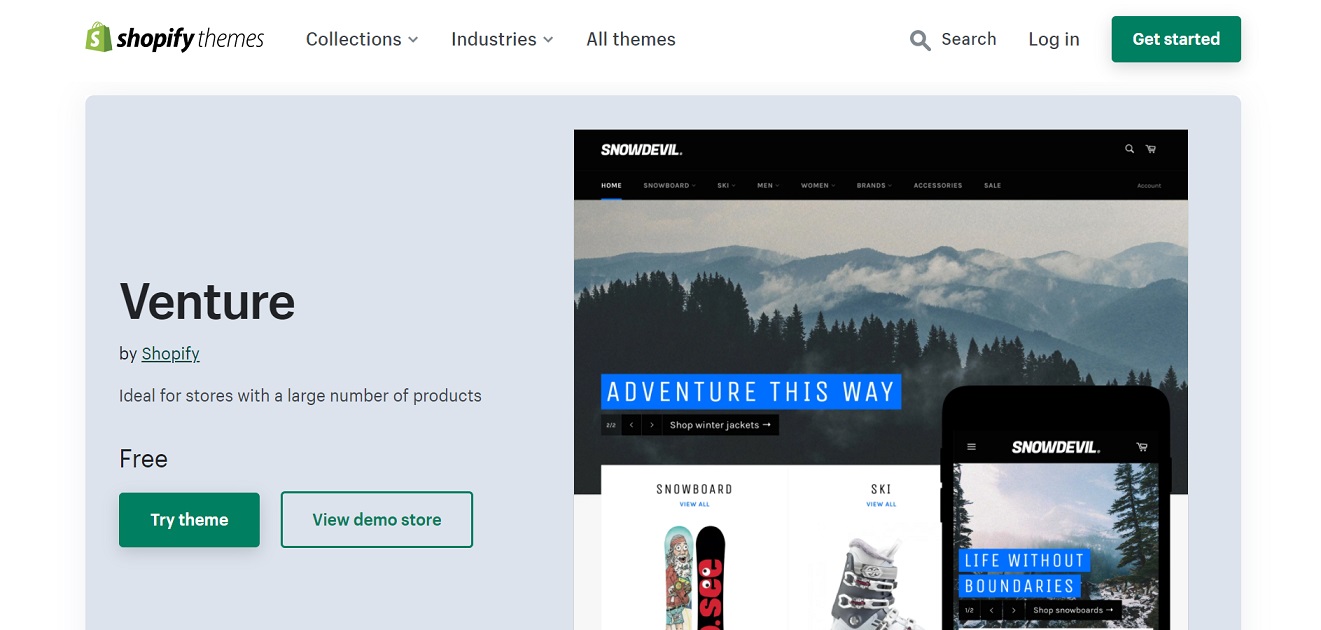Open the All themes page

[631, 39]
